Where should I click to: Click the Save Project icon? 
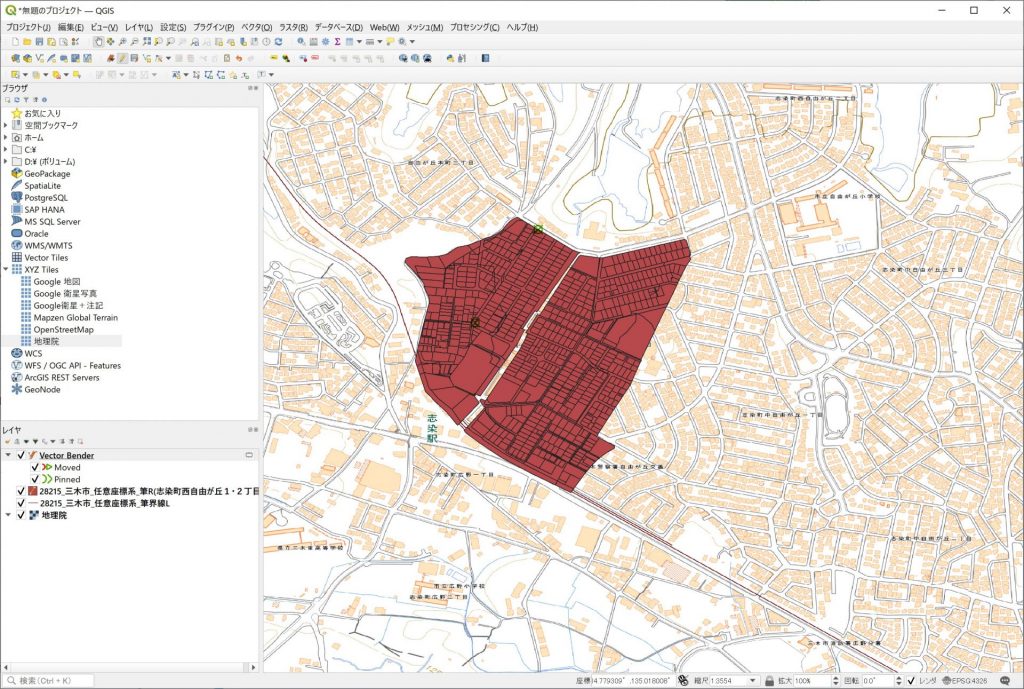(39, 42)
